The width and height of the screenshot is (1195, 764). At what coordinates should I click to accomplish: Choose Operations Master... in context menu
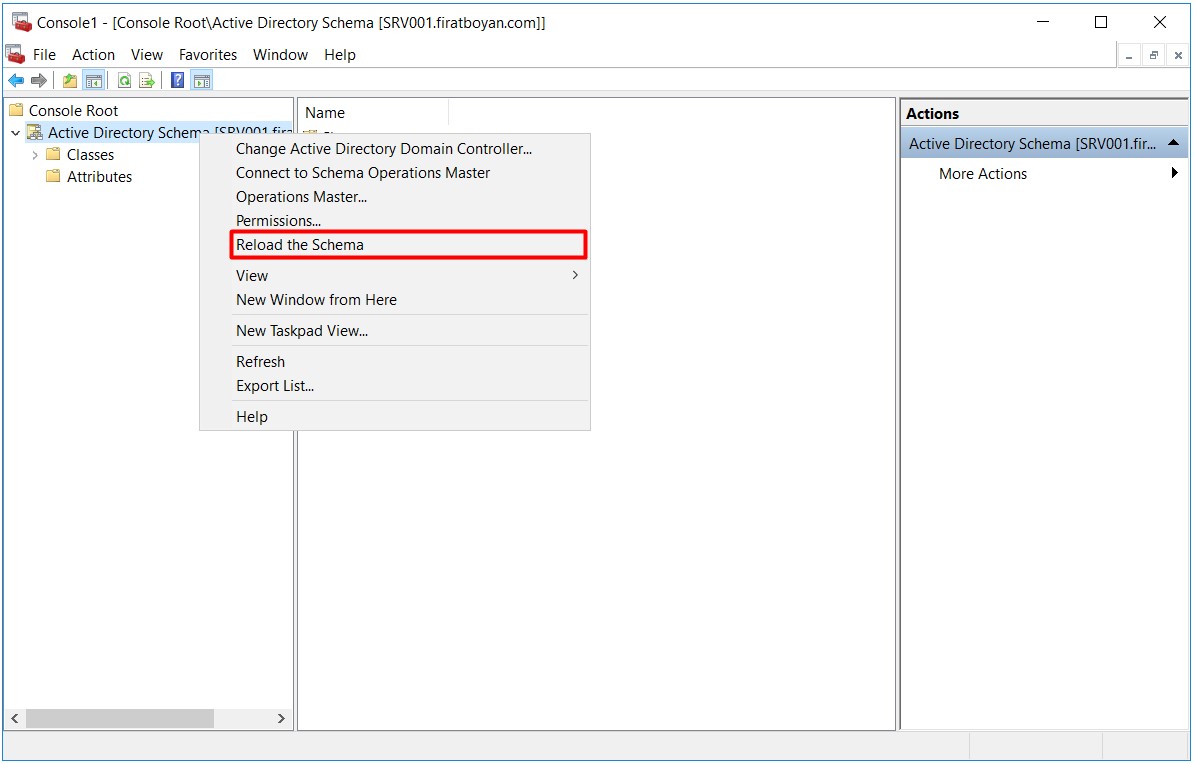301,197
